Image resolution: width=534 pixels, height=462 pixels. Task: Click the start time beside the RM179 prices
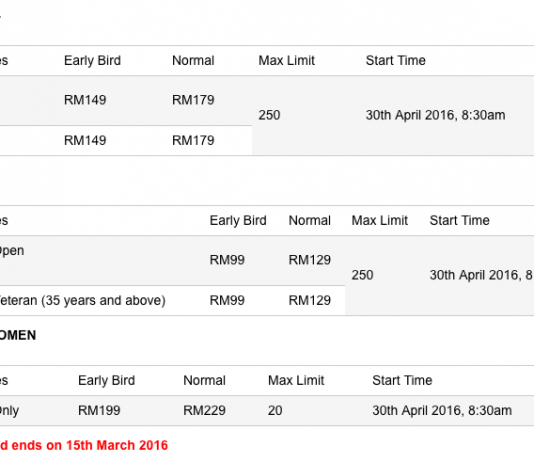coord(435,115)
